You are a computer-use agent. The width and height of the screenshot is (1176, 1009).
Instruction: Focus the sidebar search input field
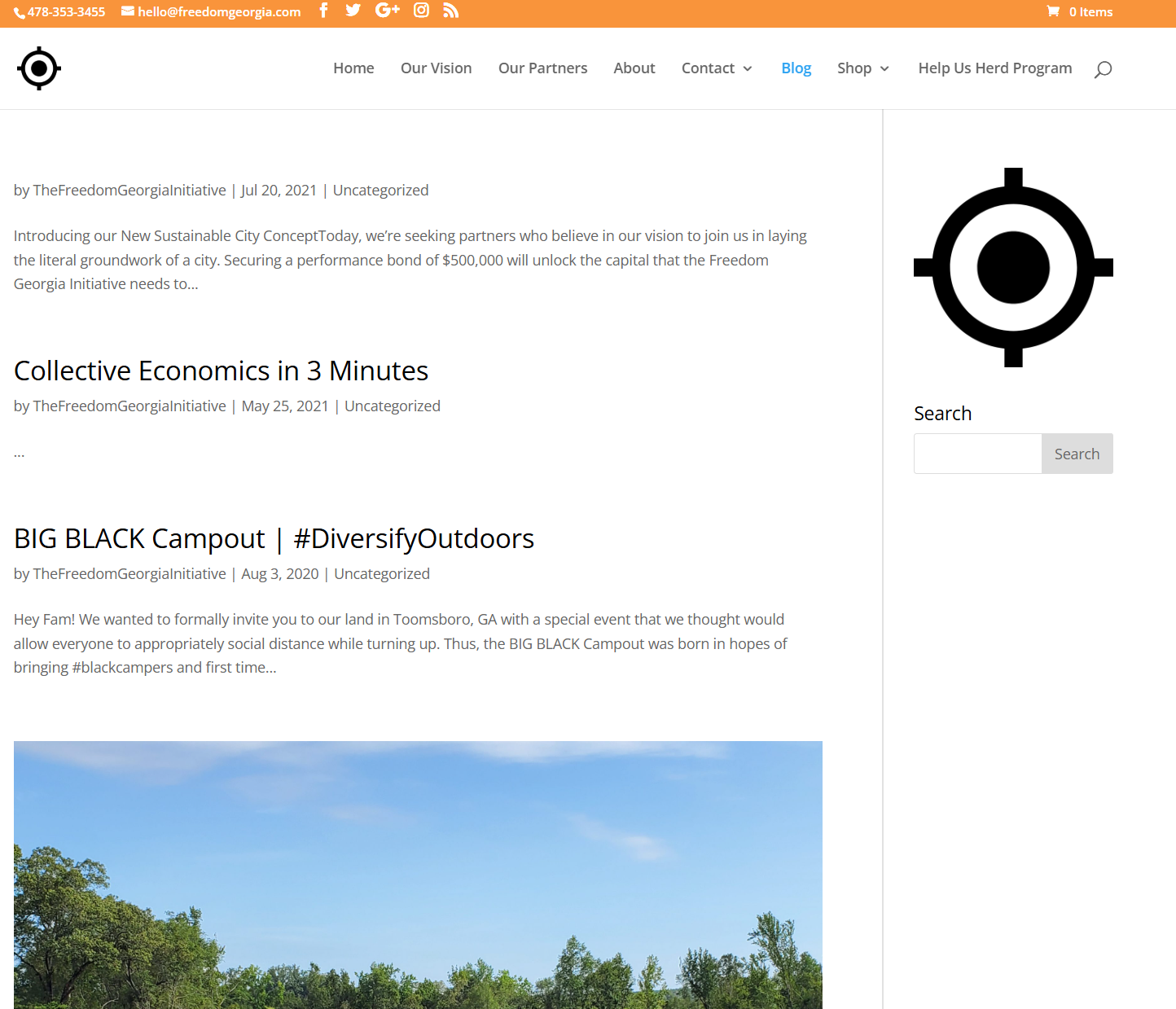977,454
